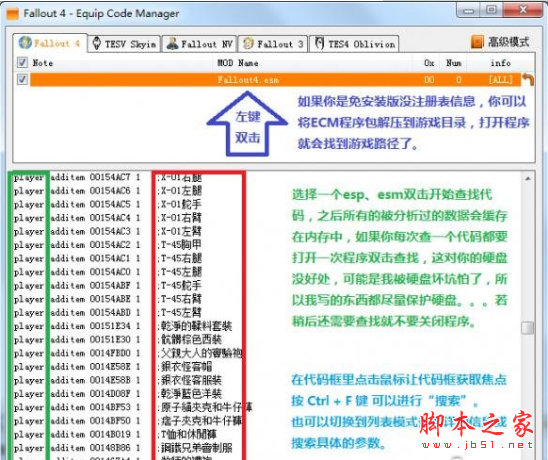Image resolution: width=548 pixels, height=460 pixels.
Task: Click the scroll up arrow of code list
Action: coord(528,179)
